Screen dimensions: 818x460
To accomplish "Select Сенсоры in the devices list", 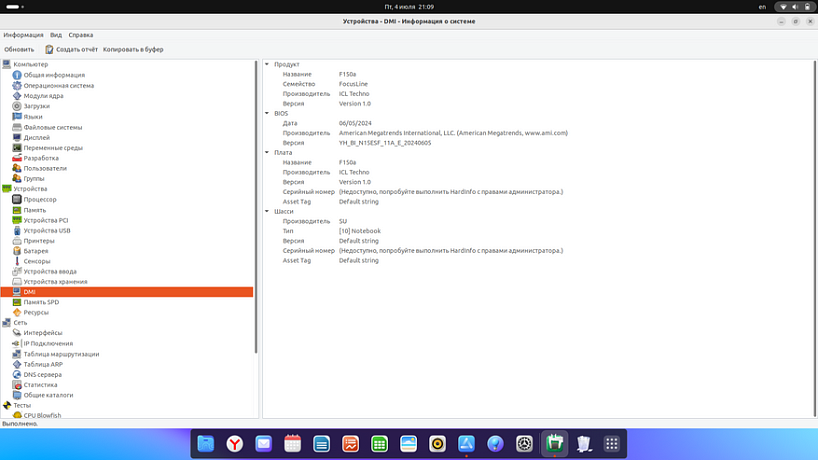I will [x=37, y=261].
